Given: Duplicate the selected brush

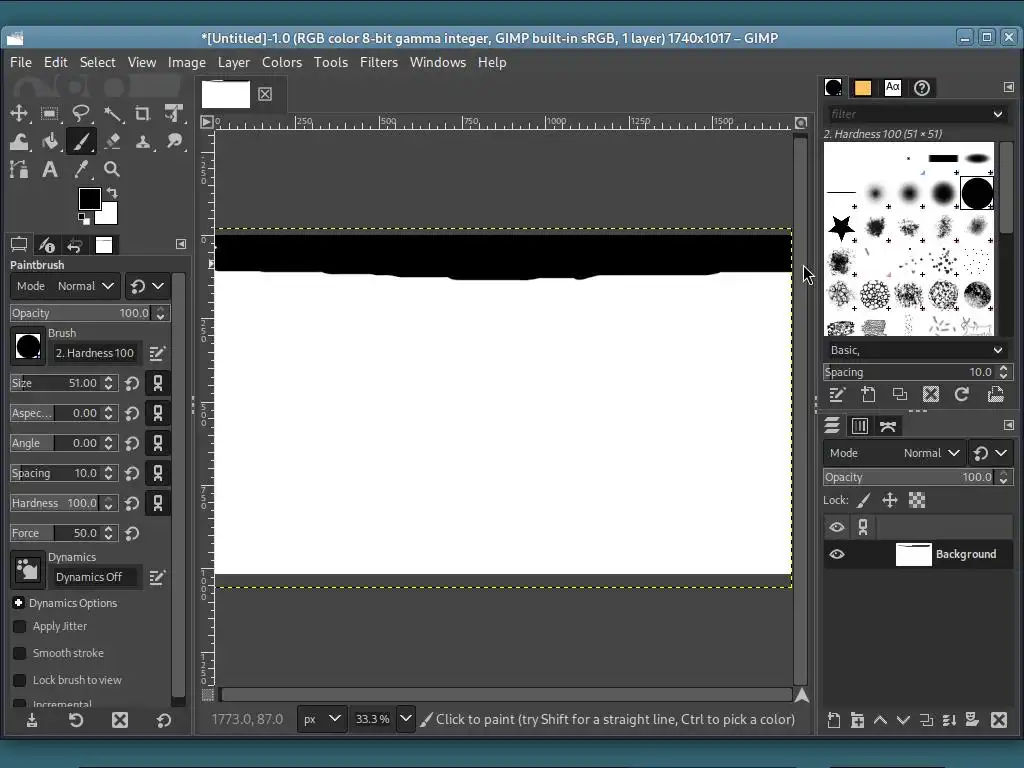Looking at the screenshot, I should [899, 394].
